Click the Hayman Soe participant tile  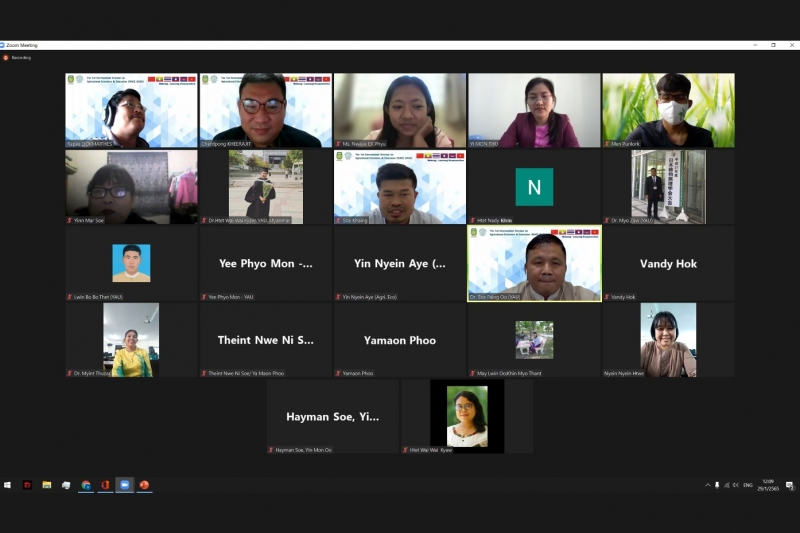pyautogui.click(x=333, y=416)
